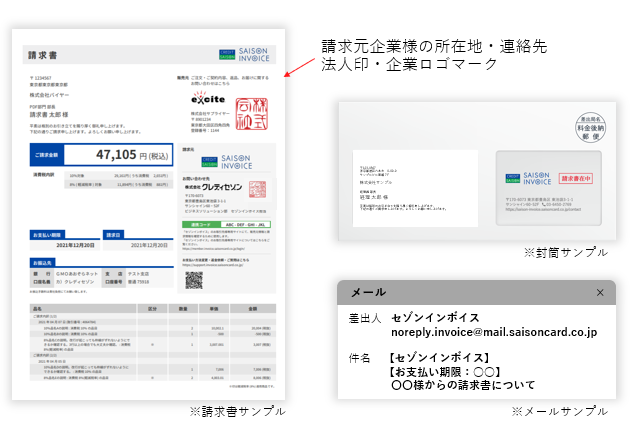The width and height of the screenshot is (630, 433).
Task: Click the ※メールサンプル caption
Action: (x=560, y=412)
